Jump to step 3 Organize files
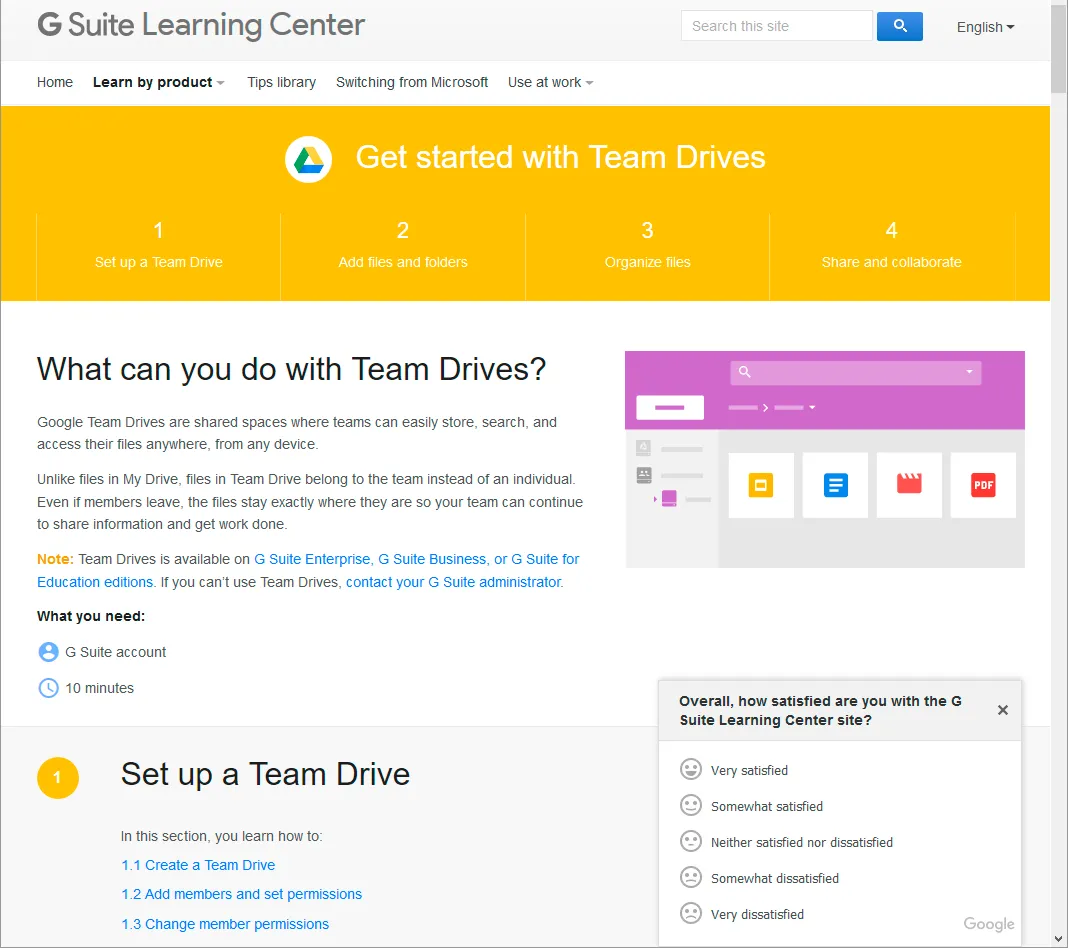The height and width of the screenshot is (948, 1068). (648, 245)
